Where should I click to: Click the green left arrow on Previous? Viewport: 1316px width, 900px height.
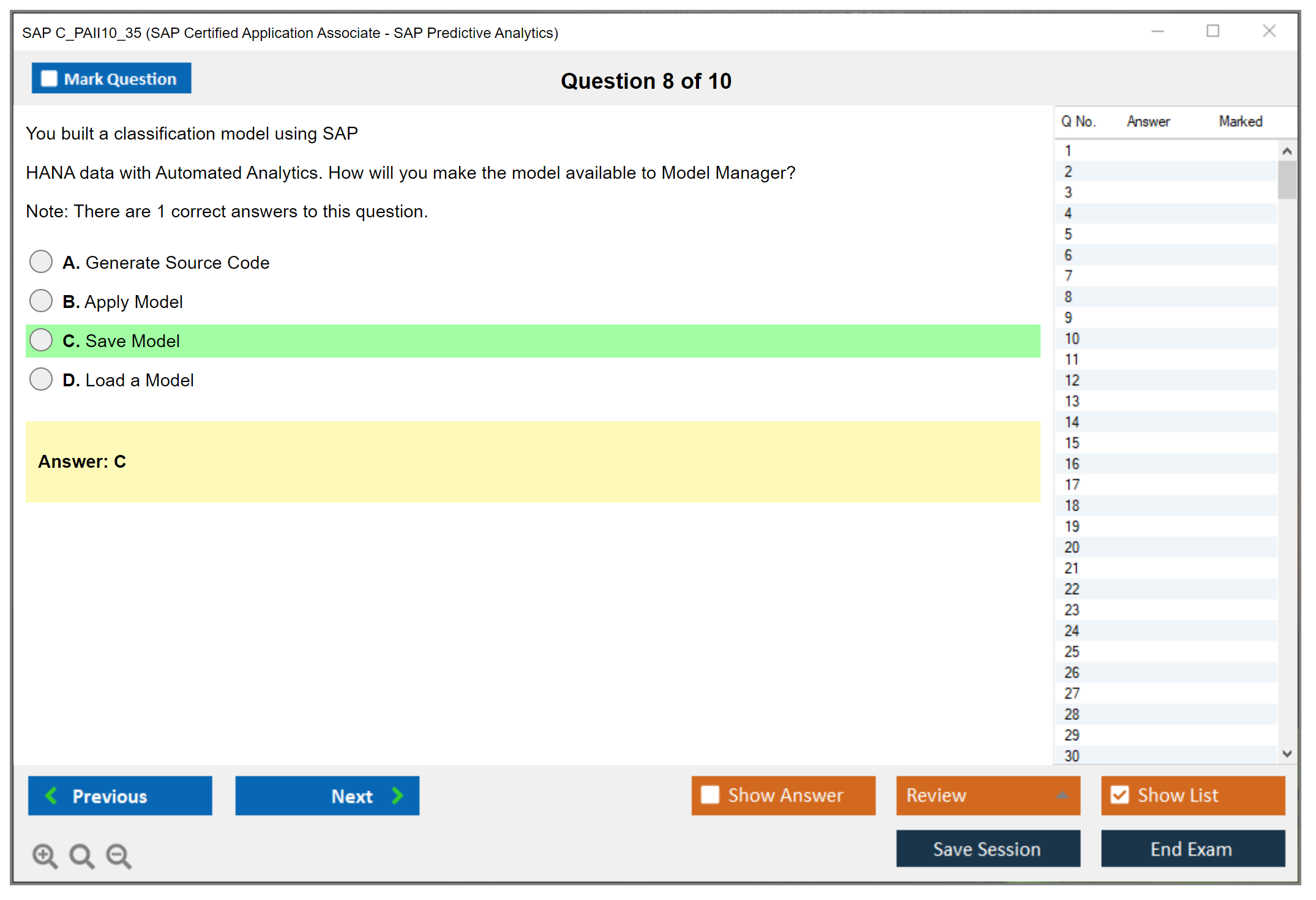51,795
